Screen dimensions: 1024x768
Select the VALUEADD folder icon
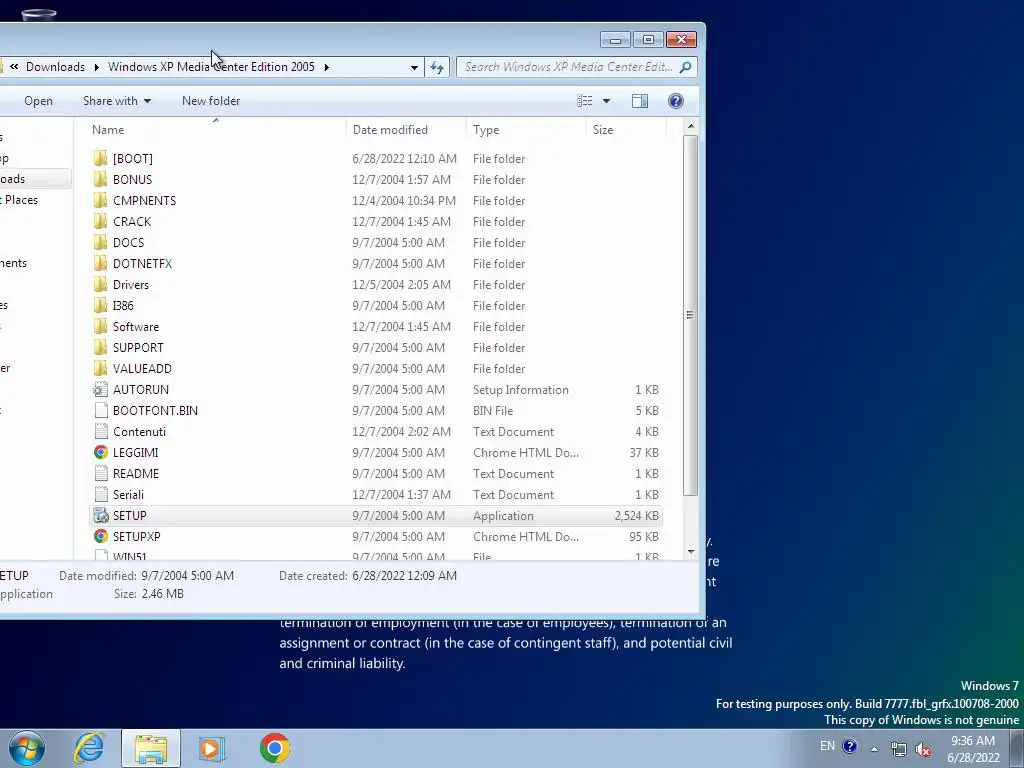coord(100,368)
